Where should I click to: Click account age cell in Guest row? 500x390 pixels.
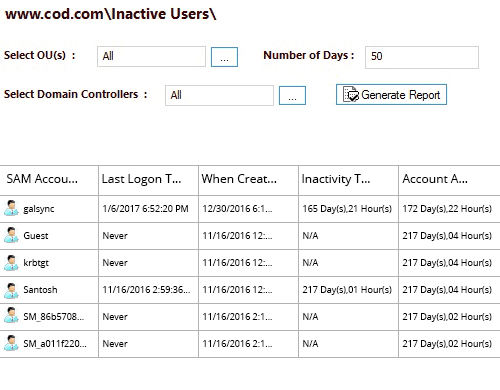[447, 236]
